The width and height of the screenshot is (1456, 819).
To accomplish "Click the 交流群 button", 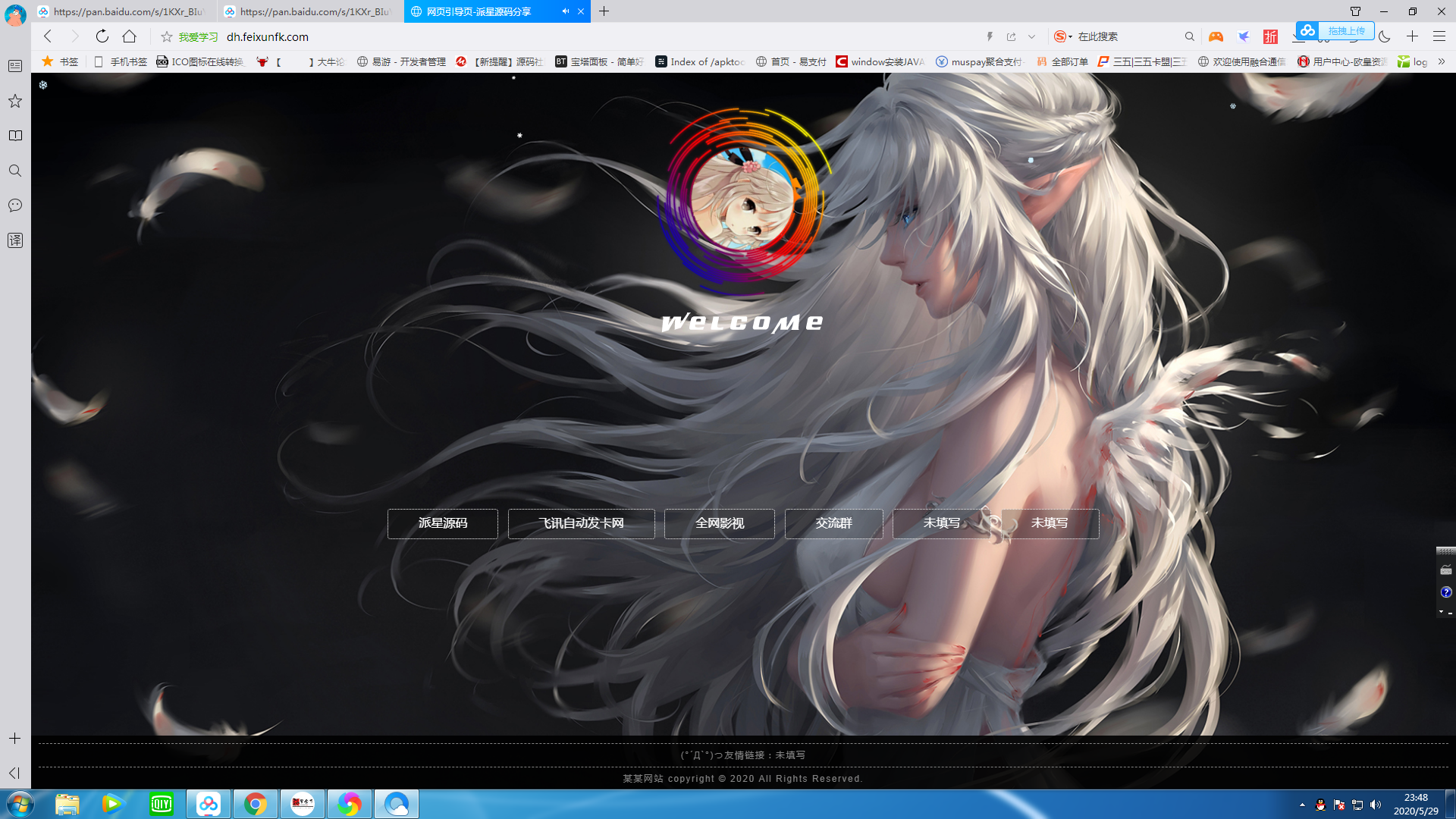I will point(834,523).
